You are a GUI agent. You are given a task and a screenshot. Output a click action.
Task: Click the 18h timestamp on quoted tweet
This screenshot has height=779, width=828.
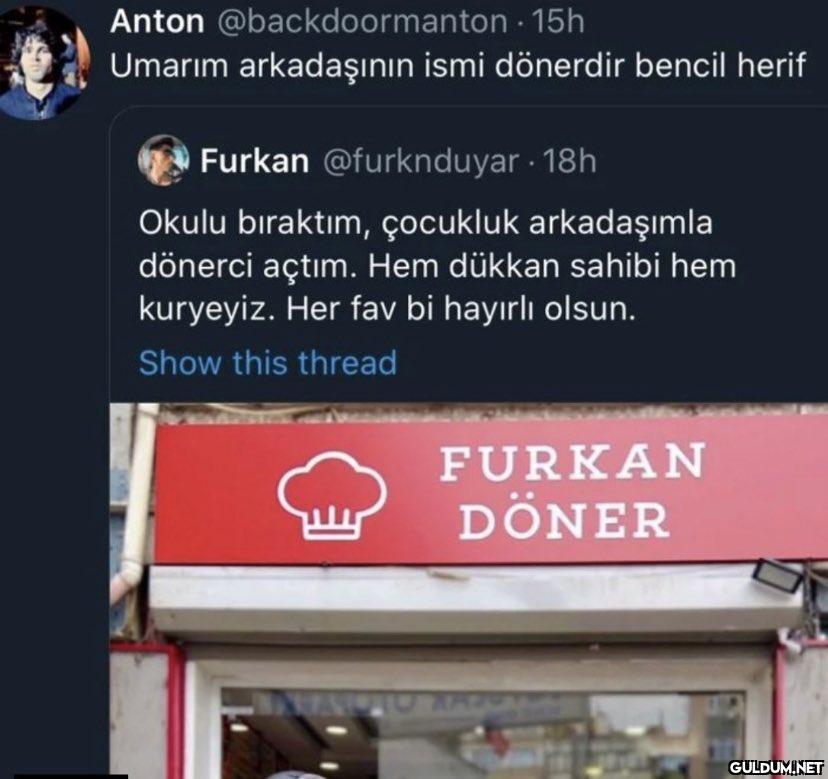click(569, 161)
